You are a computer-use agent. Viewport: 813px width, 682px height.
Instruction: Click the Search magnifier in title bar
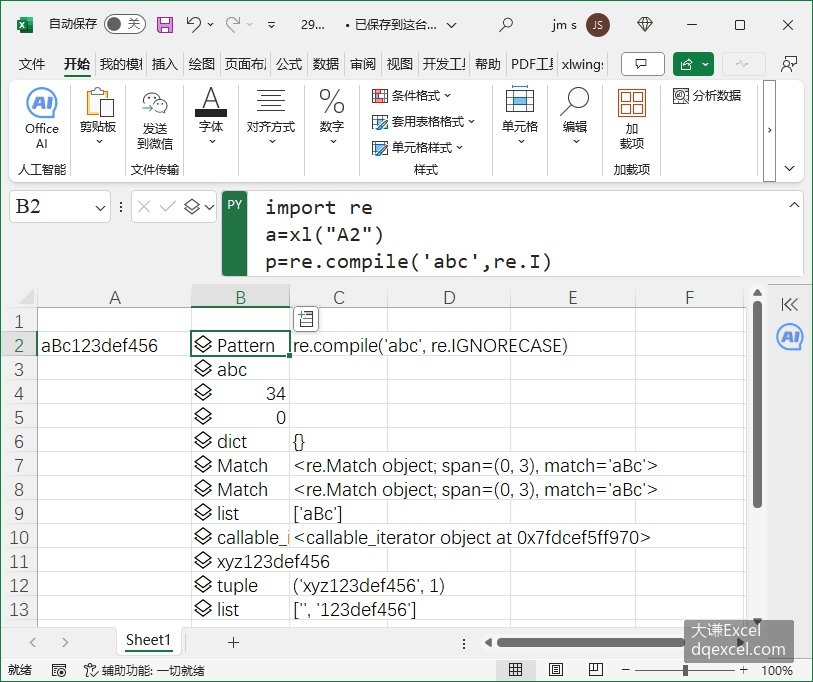click(x=506, y=24)
